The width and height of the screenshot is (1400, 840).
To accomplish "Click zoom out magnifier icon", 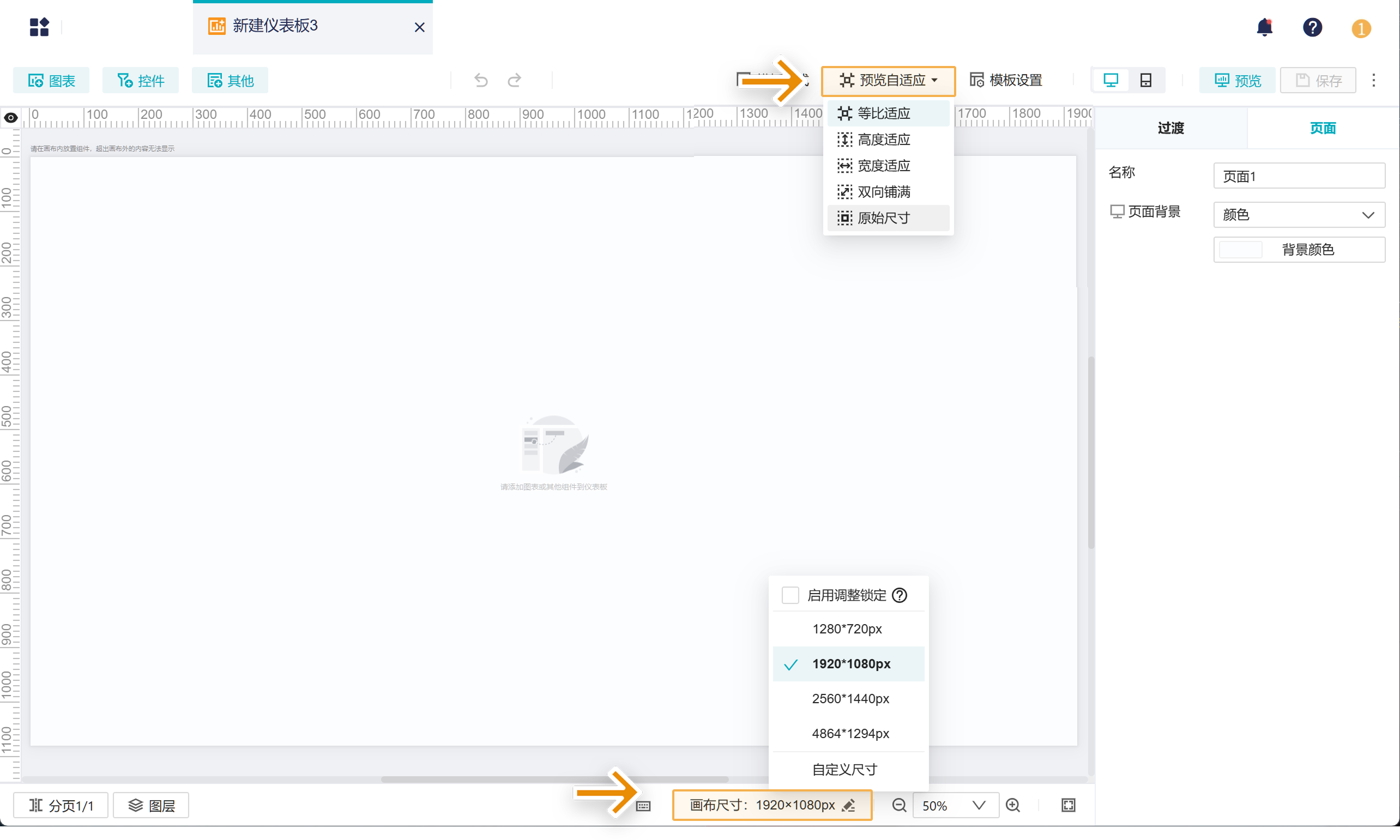I will 898,805.
